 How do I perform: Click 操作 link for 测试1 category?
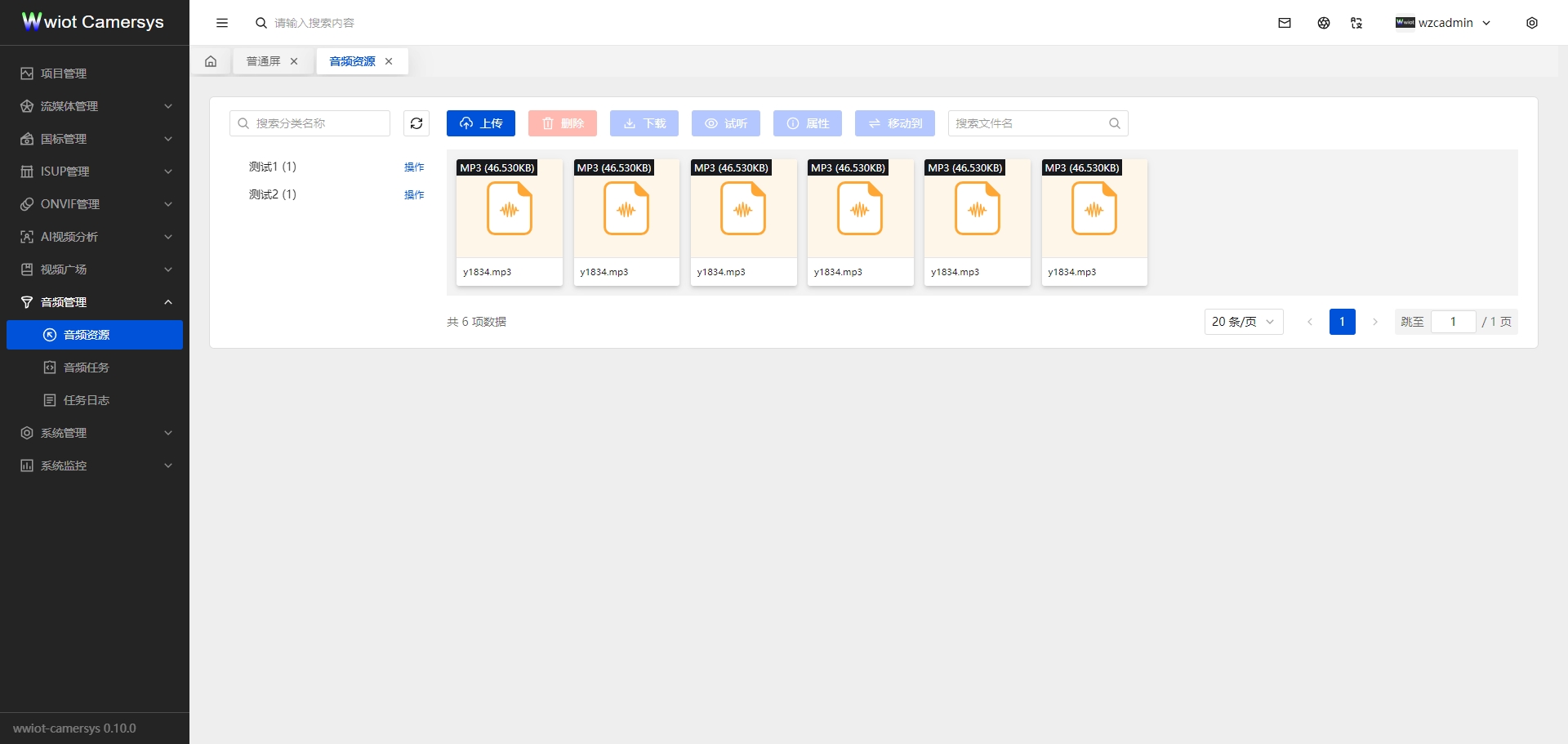coord(414,167)
